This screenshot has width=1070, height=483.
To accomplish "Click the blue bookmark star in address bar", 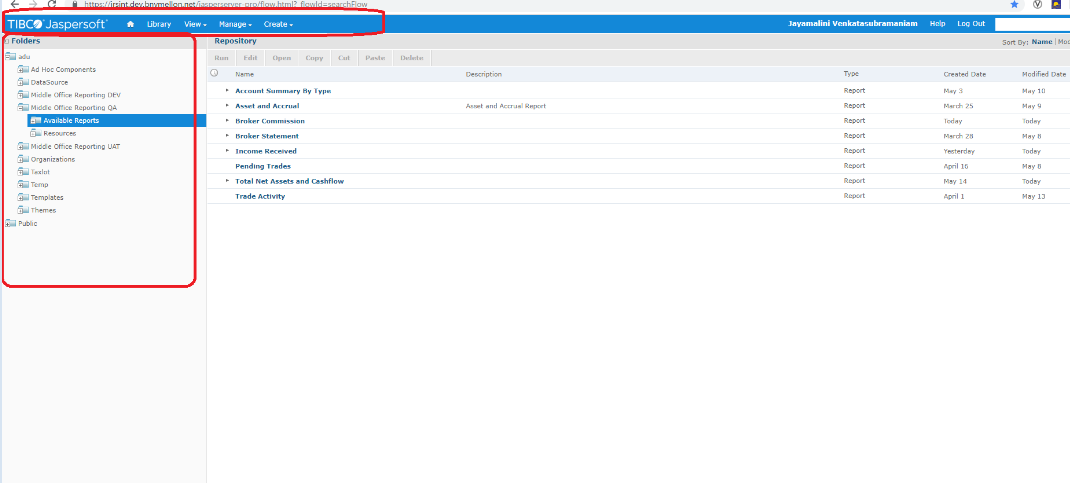I will pos(1014,4).
